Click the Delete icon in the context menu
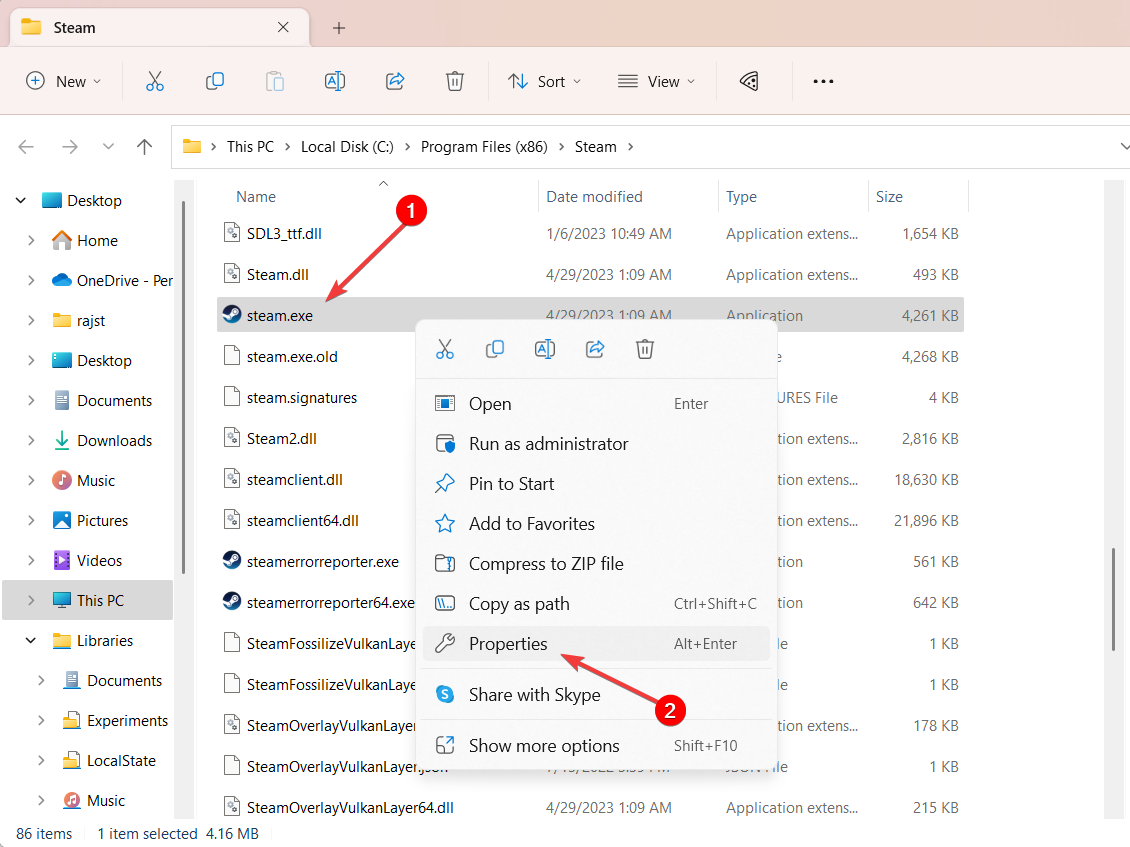Viewport: 1130px width, 847px height. [645, 350]
